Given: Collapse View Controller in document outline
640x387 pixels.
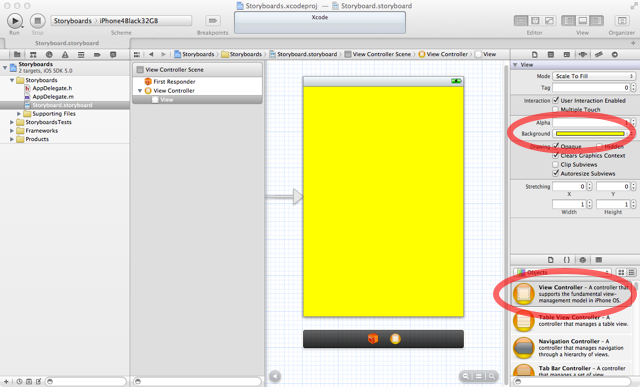Looking at the screenshot, I should (x=140, y=91).
